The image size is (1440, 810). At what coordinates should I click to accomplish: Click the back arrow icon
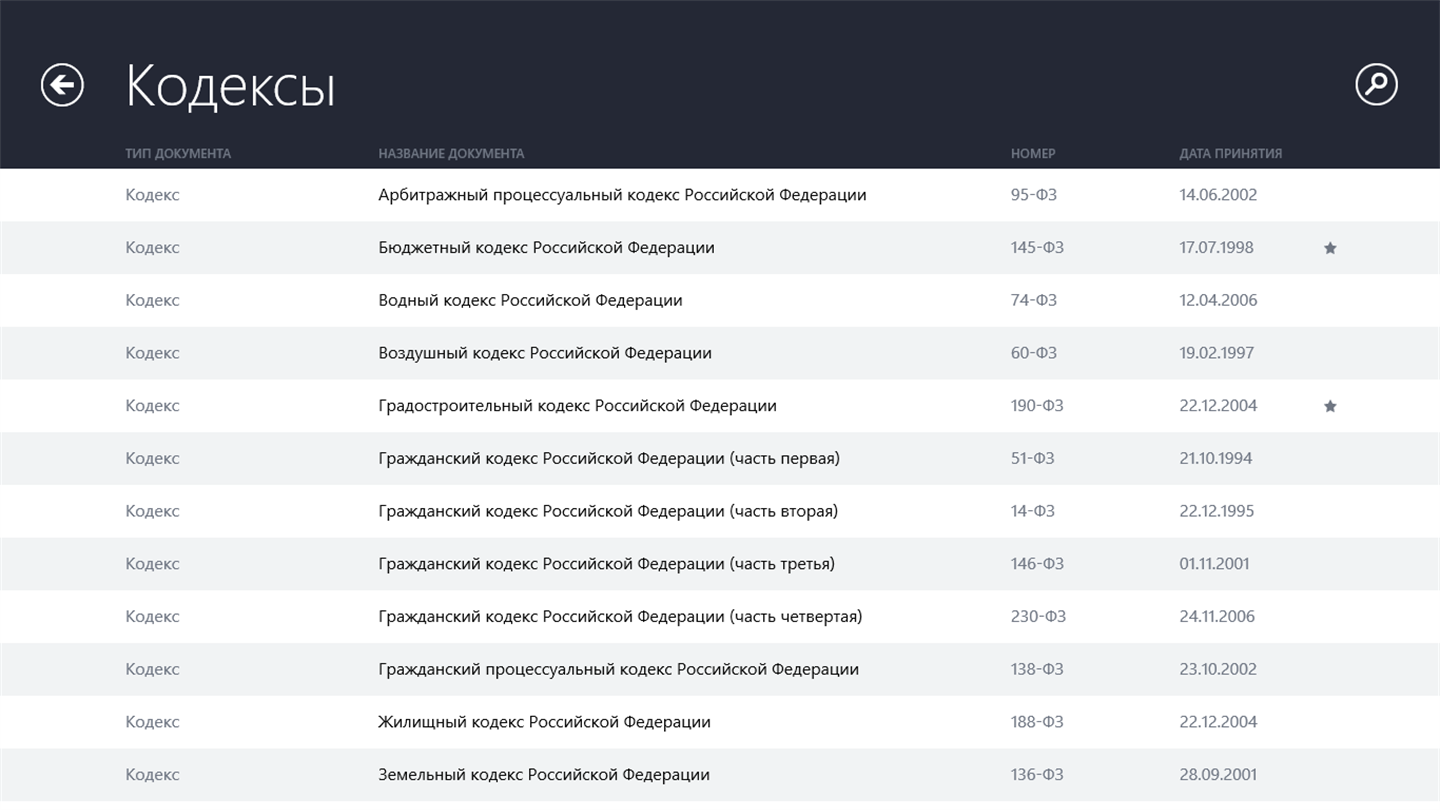(62, 85)
